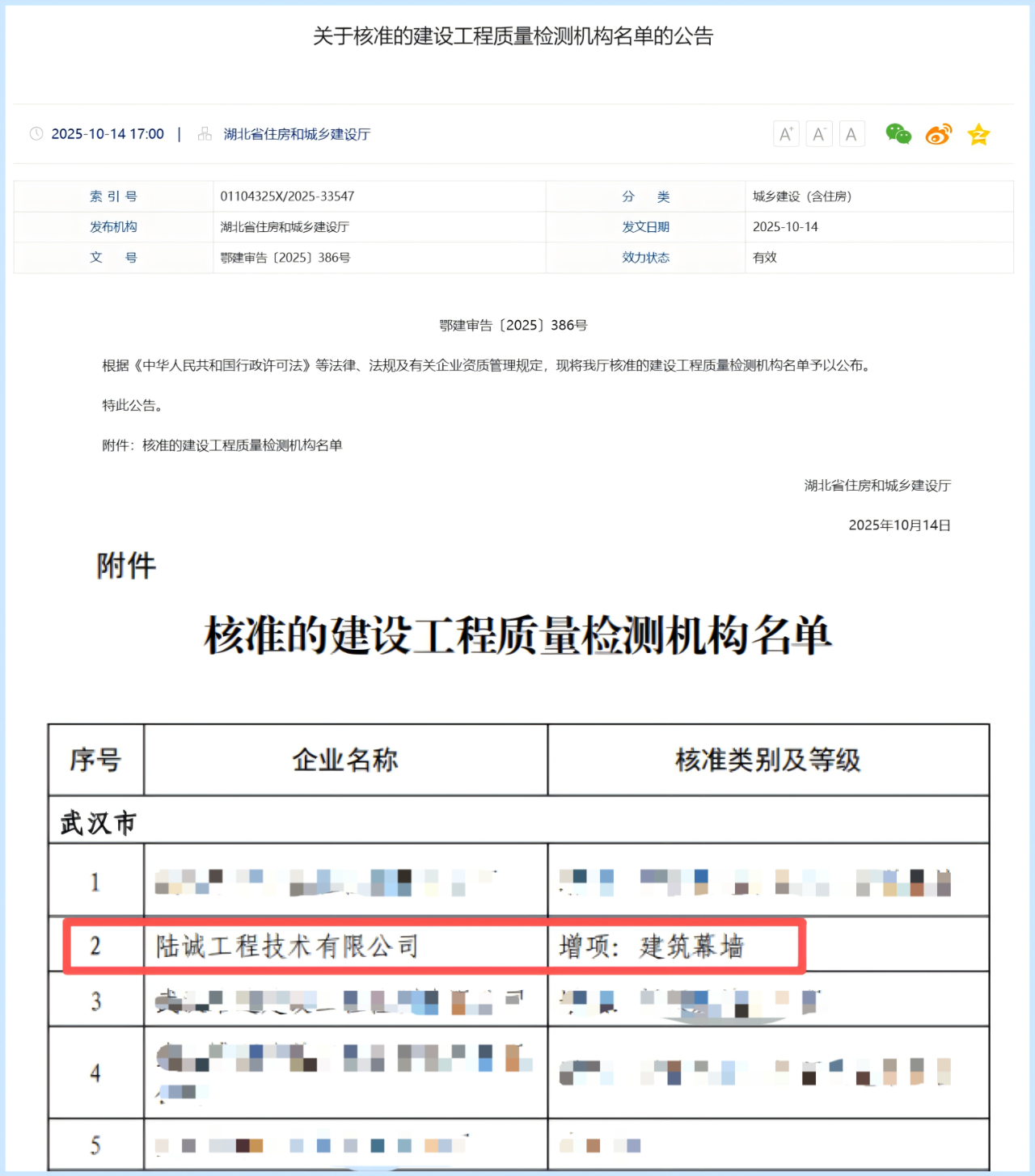Viewport: 1035px width, 1176px height.
Task: Increase font size with the A+ icon
Action: coord(785,134)
